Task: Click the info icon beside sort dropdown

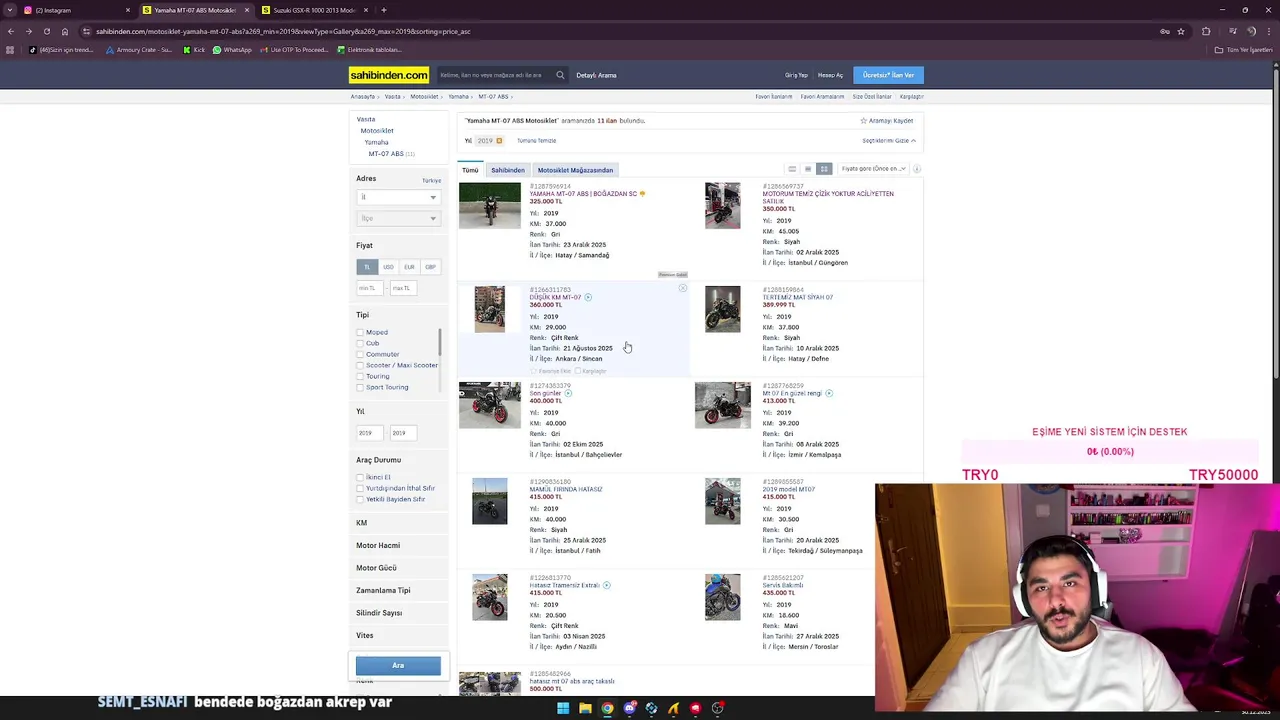Action: 917,169
